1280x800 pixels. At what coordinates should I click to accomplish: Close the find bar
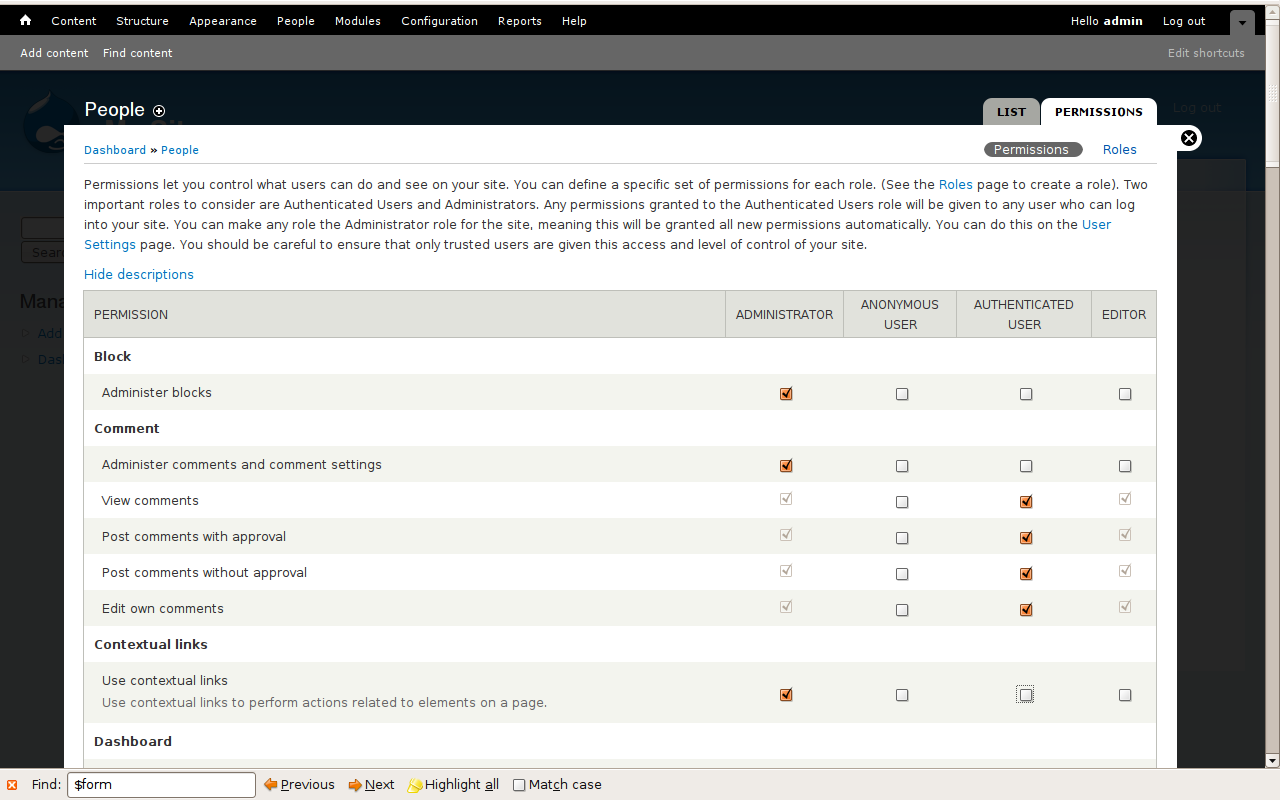[x=12, y=785]
